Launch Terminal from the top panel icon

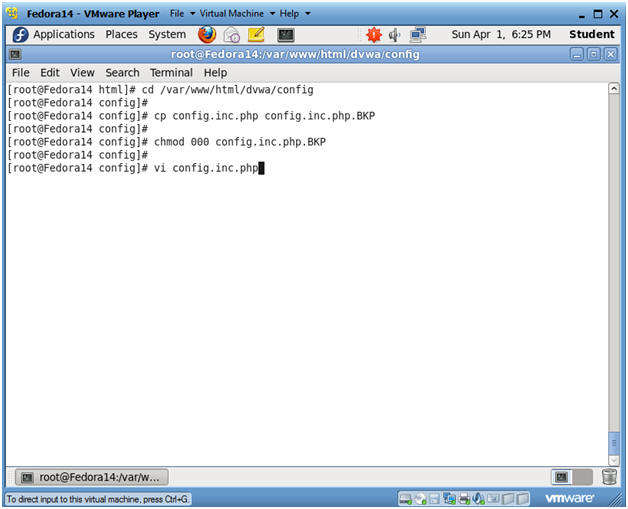pyautogui.click(x=286, y=35)
